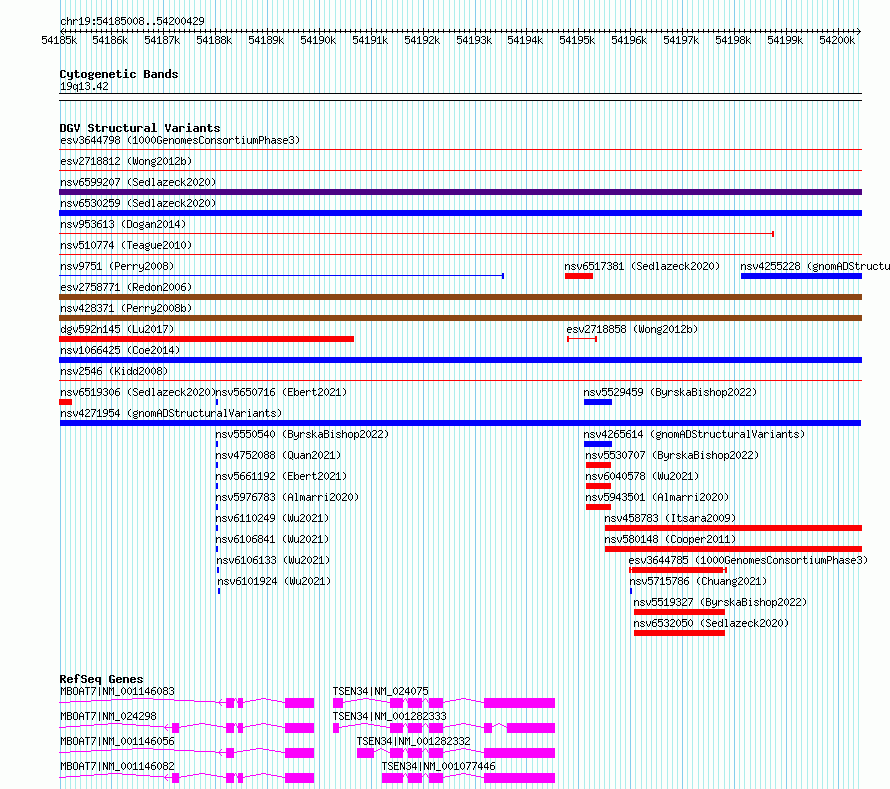This screenshot has height=789, width=890.
Task: Select the nsv1066425 (Coe2014) blue bar
Action: point(460,360)
